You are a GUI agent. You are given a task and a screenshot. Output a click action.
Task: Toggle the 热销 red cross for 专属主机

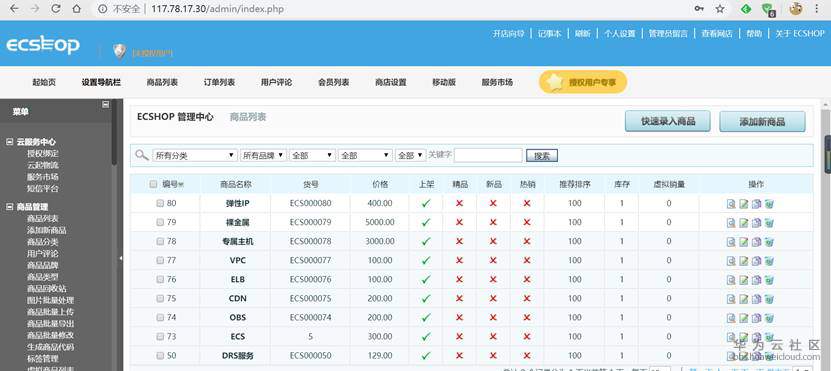tap(527, 242)
